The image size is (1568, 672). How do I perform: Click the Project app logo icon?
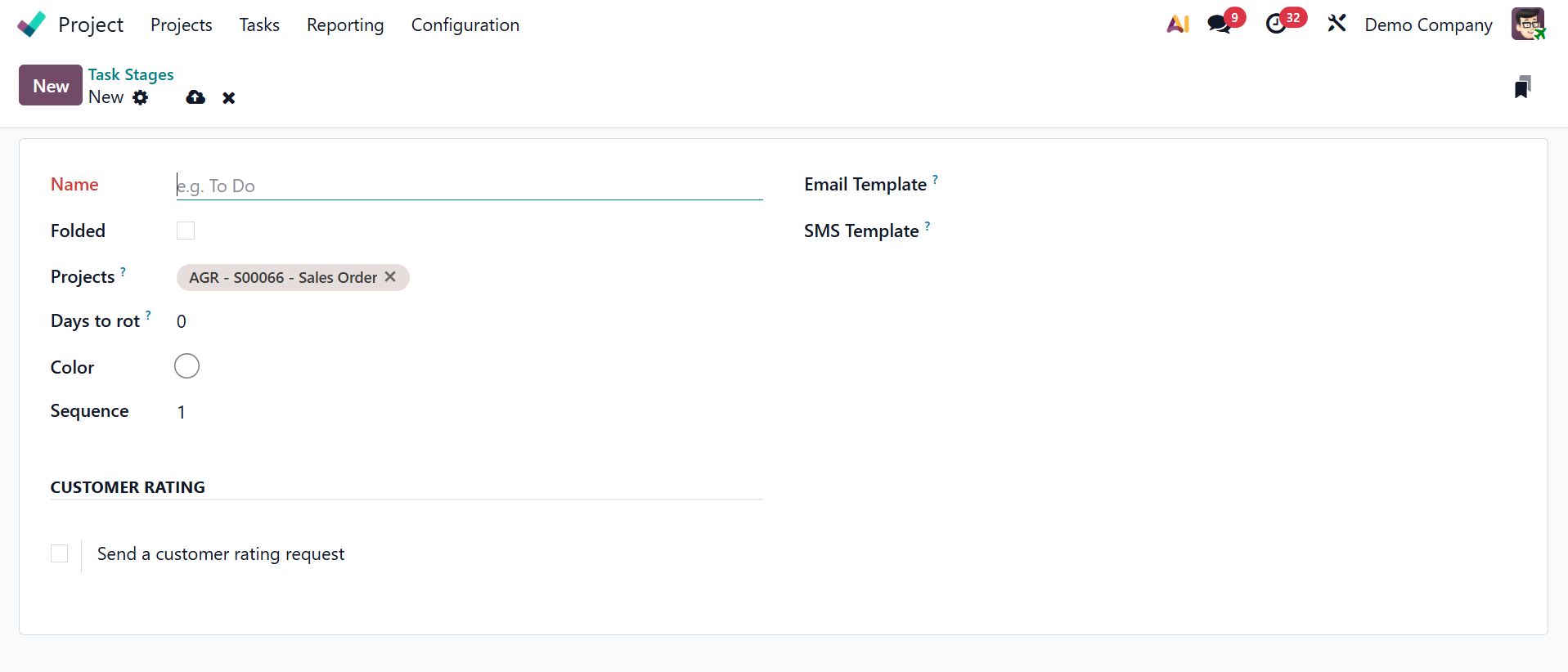[x=31, y=25]
